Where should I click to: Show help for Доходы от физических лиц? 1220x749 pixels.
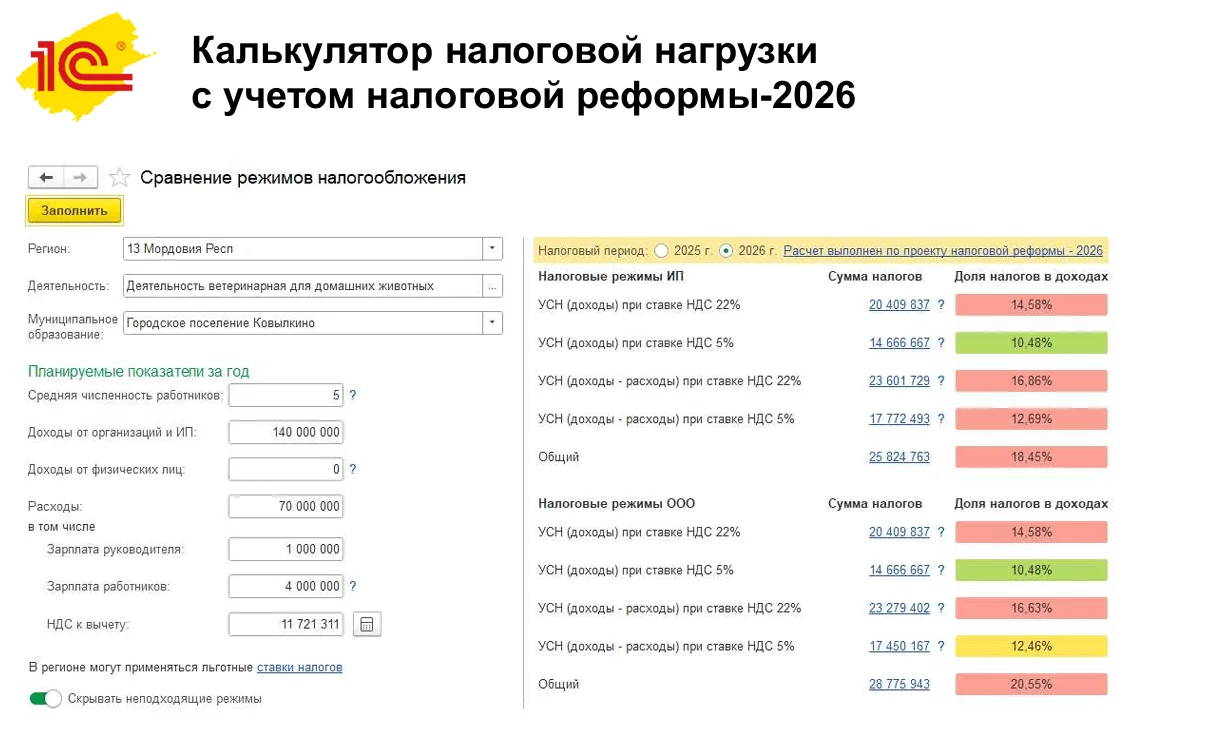tap(352, 469)
